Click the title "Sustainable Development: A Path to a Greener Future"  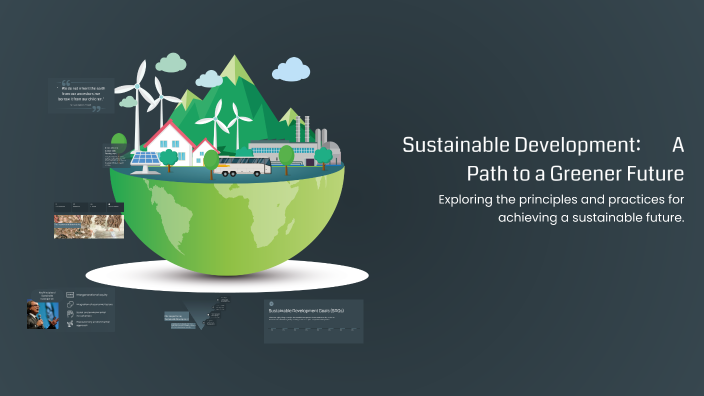point(543,159)
